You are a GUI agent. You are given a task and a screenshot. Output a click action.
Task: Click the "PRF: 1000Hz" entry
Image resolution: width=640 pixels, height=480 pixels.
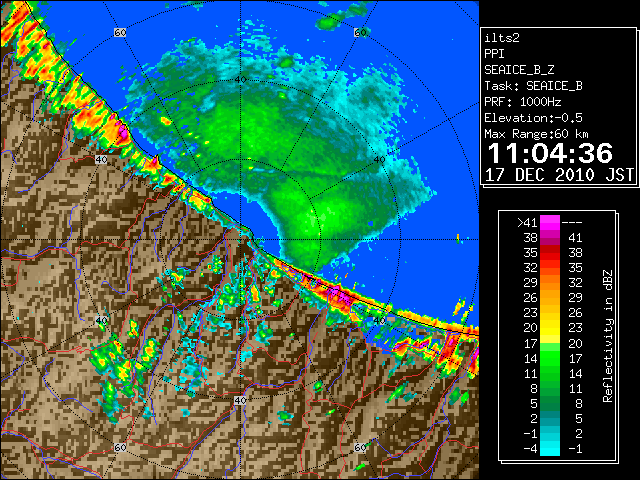522,102
